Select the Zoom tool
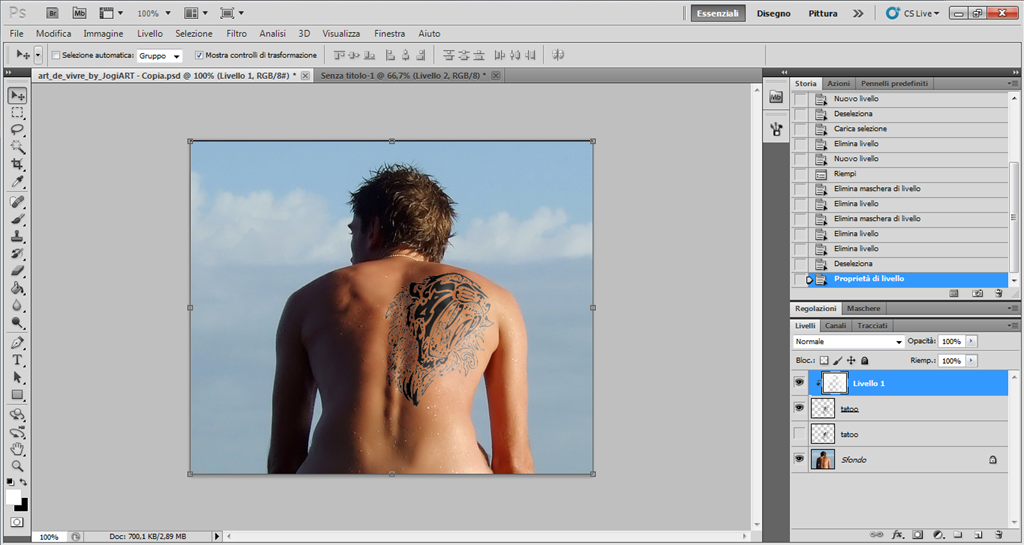The image size is (1024, 545). 18,465
